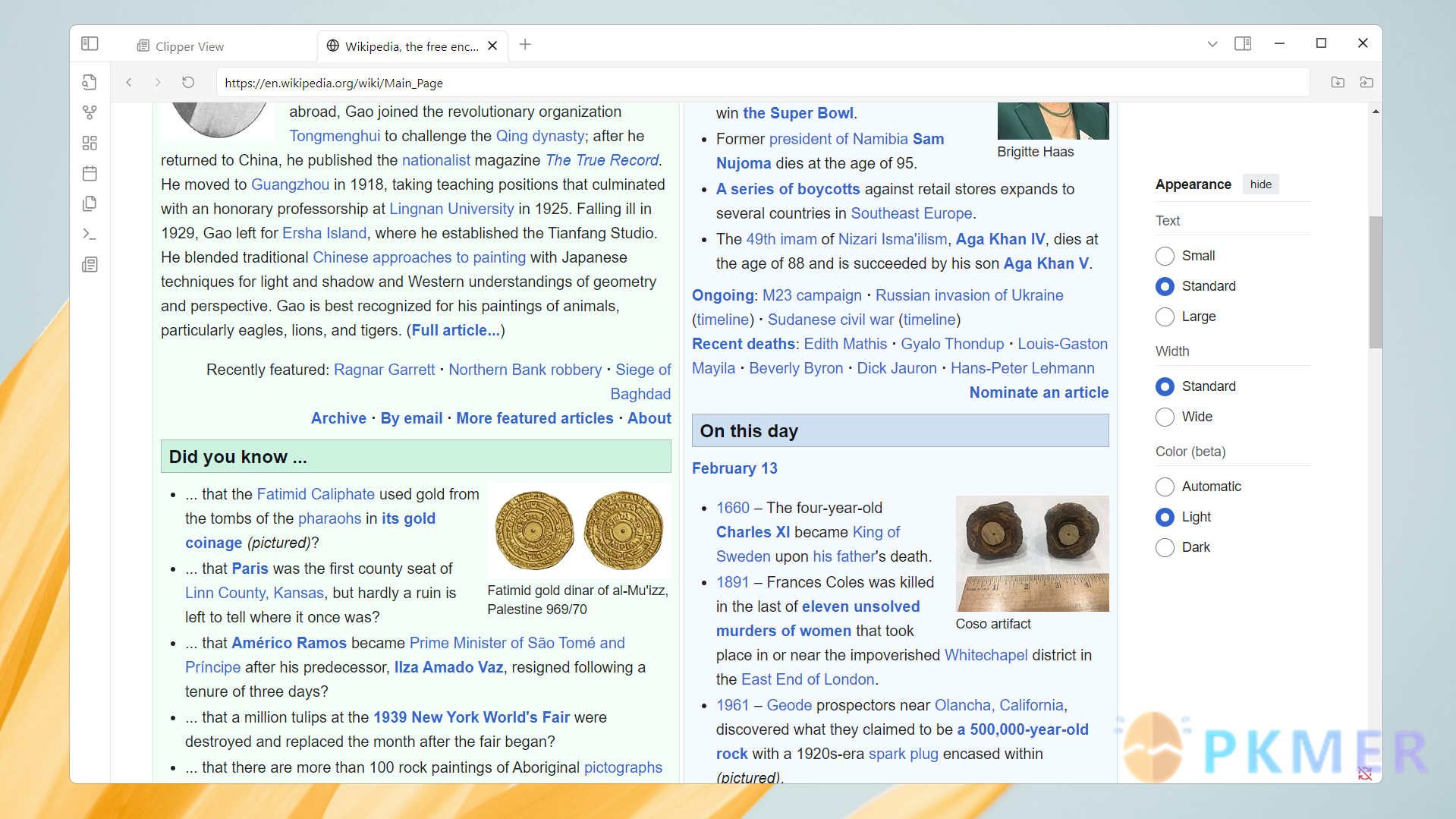Switch to the Wikipedia tab
The width and height of the screenshot is (1456, 819).
point(411,46)
